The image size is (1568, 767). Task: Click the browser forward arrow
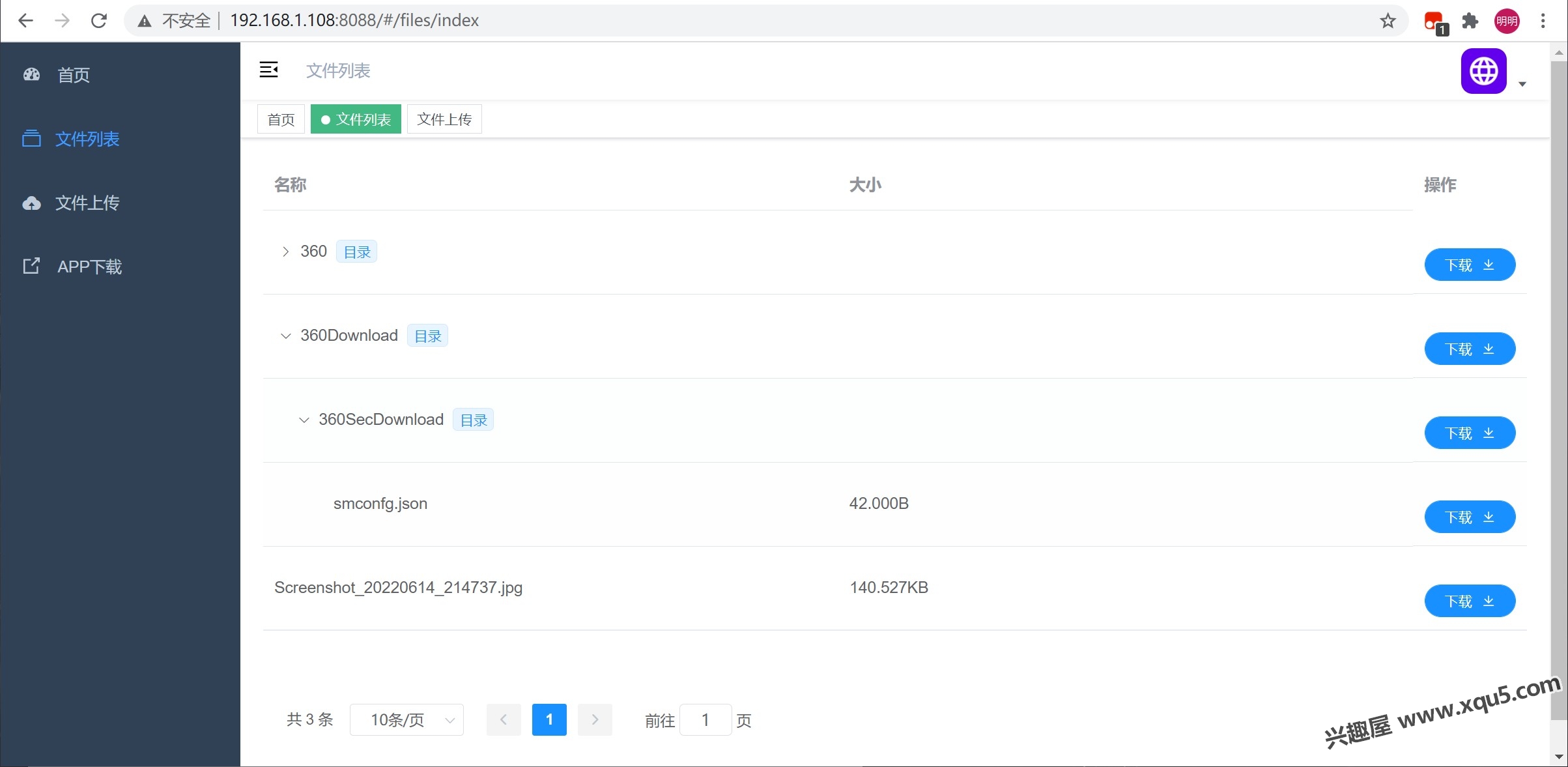click(x=62, y=21)
